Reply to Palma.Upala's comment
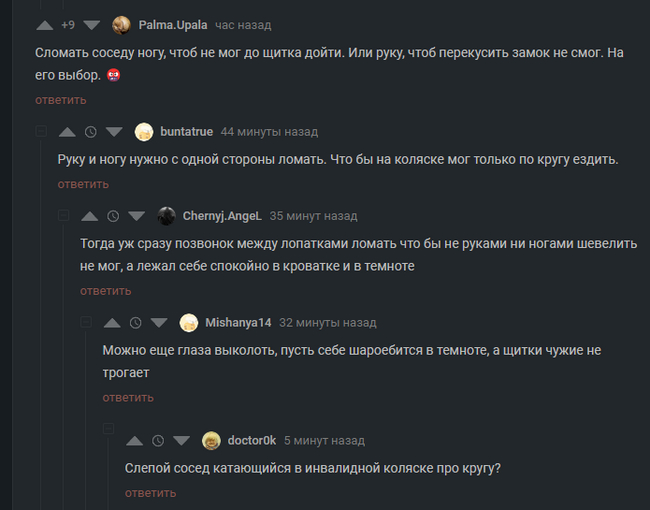 (60, 100)
